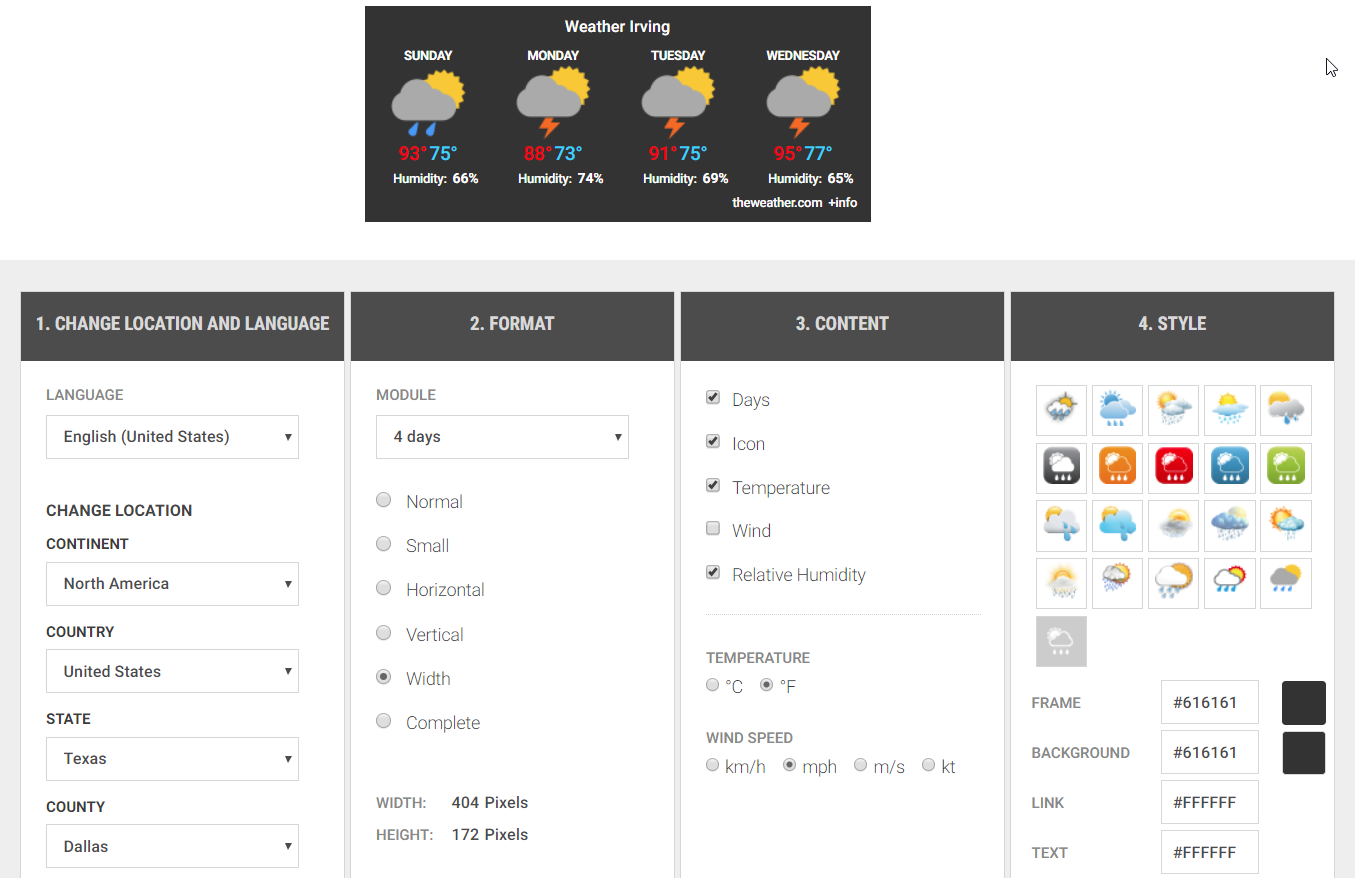Open the Language dropdown
This screenshot has width=1355, height=878.
[172, 437]
